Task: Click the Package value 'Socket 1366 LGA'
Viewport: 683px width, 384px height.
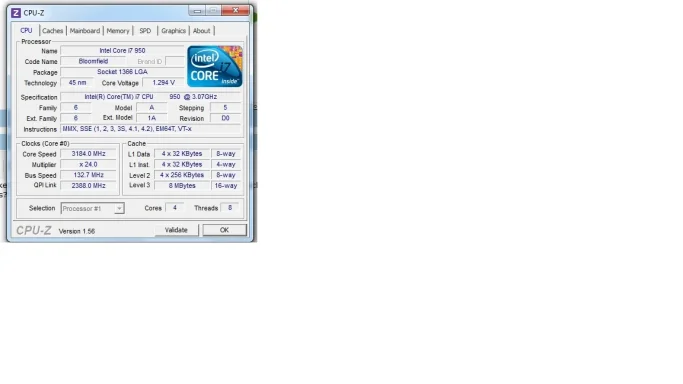Action: coord(122,72)
